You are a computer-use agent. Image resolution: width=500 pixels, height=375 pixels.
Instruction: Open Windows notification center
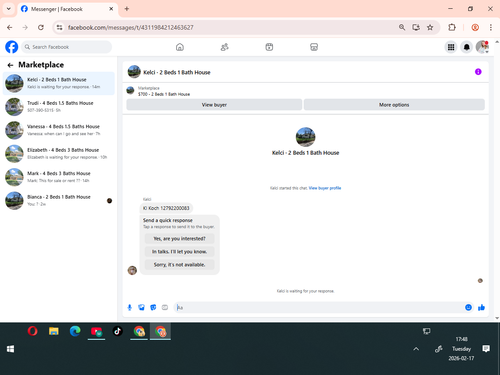[x=486, y=349]
